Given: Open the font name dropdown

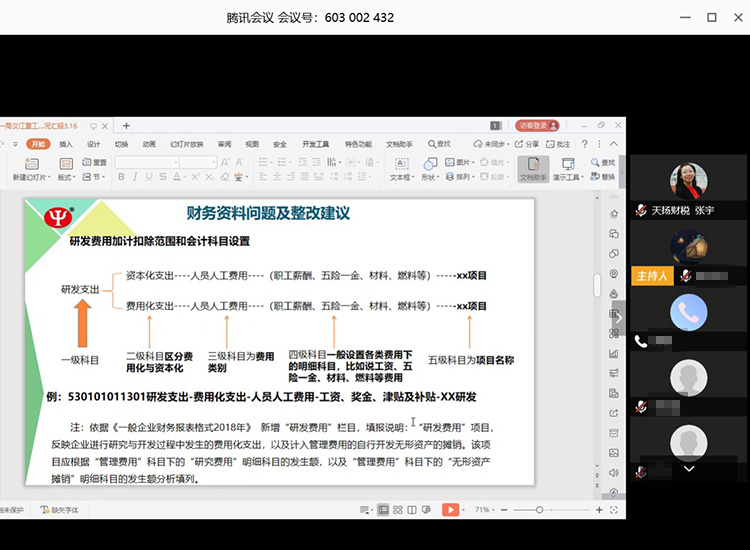Looking at the screenshot, I should click(174, 162).
